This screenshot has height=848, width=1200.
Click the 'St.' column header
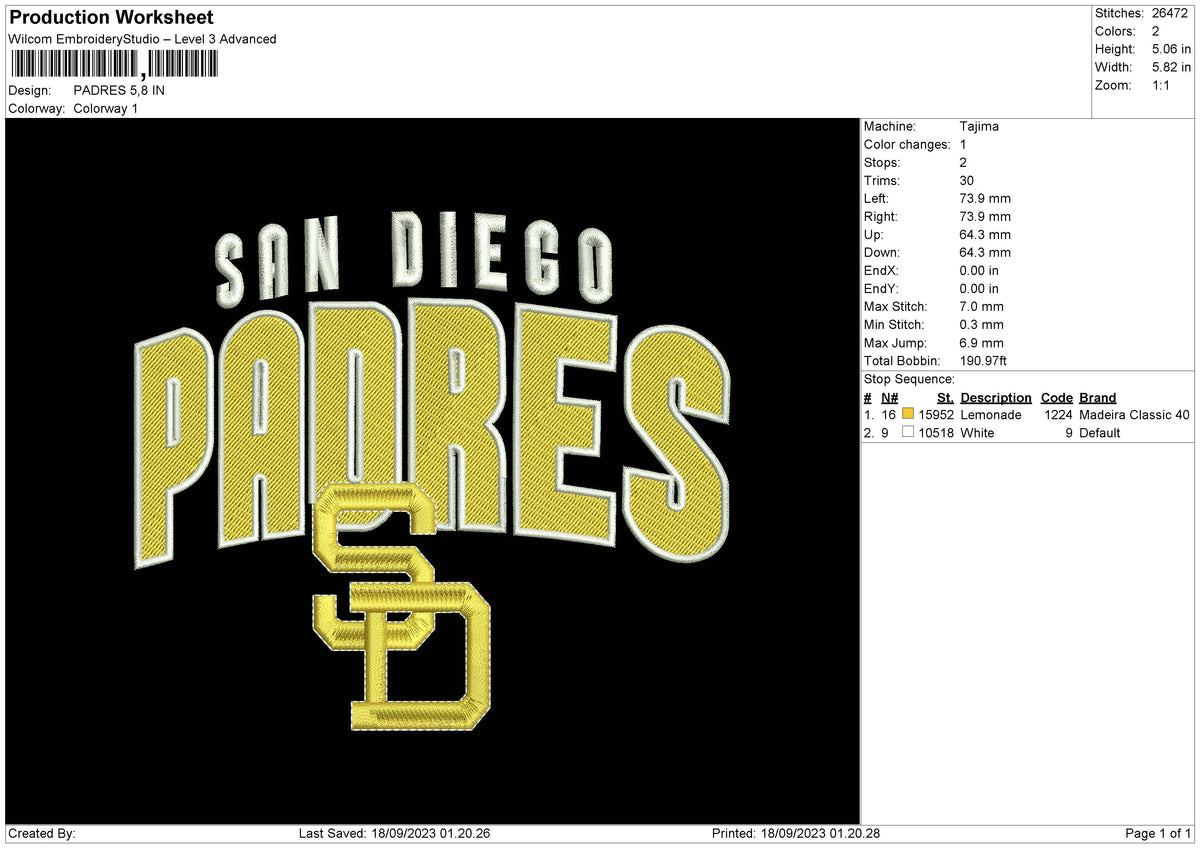tap(945, 397)
